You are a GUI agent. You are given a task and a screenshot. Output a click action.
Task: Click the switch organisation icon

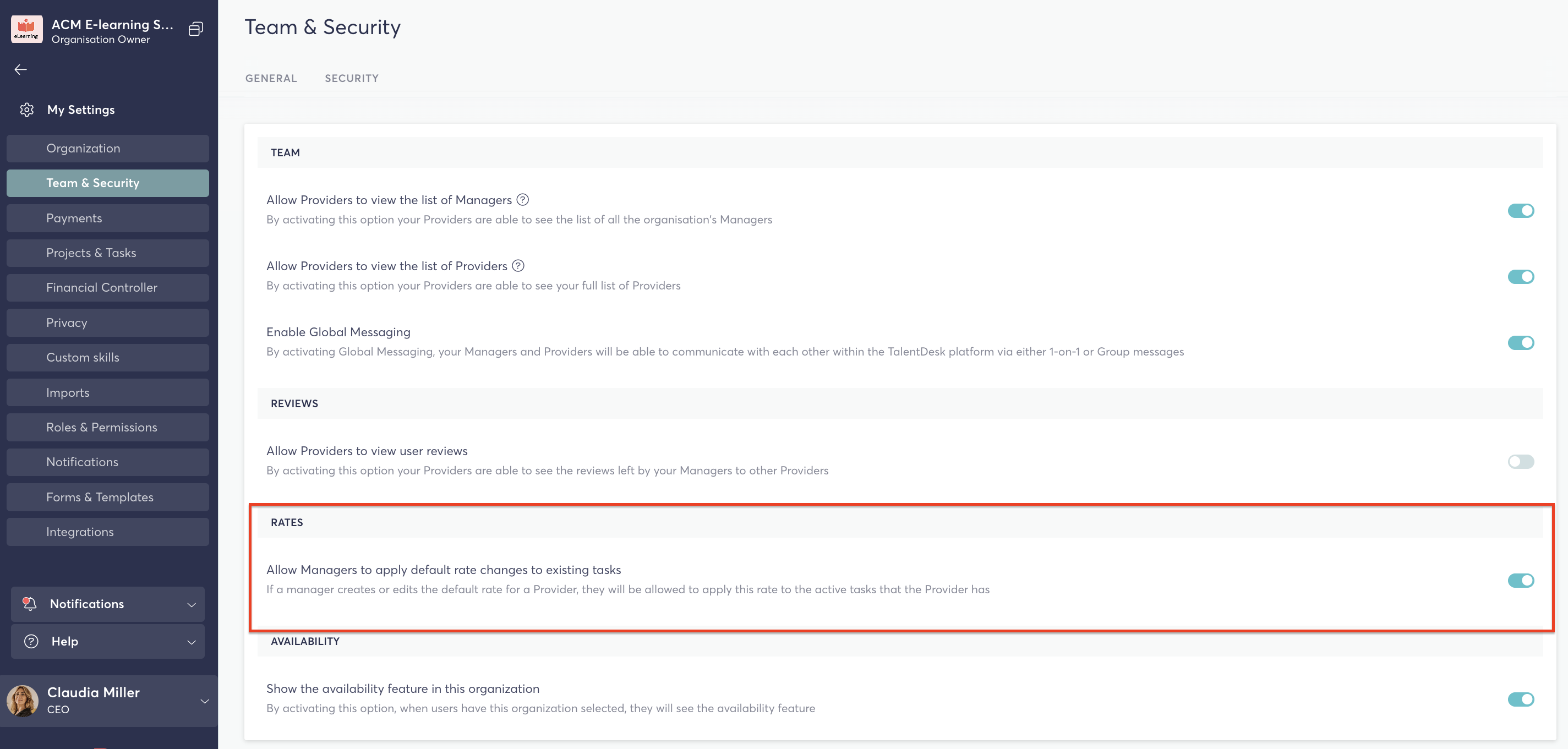coord(195,29)
